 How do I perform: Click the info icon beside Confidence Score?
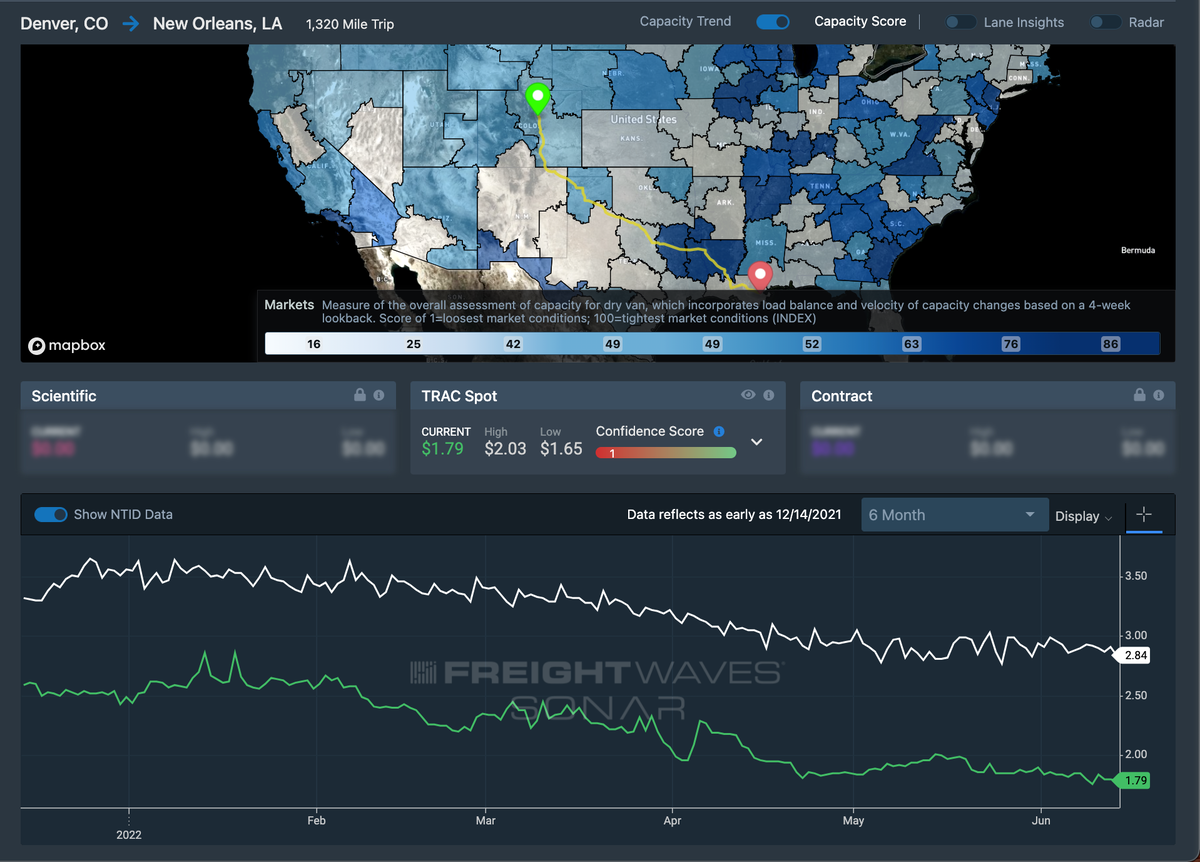click(x=719, y=431)
